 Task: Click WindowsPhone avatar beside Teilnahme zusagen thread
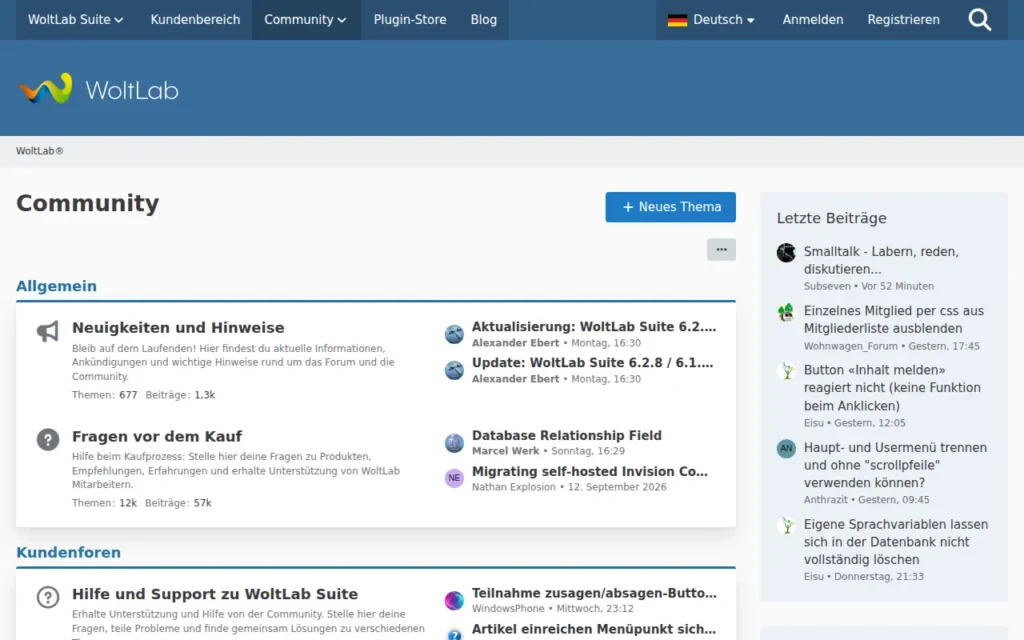click(x=454, y=600)
